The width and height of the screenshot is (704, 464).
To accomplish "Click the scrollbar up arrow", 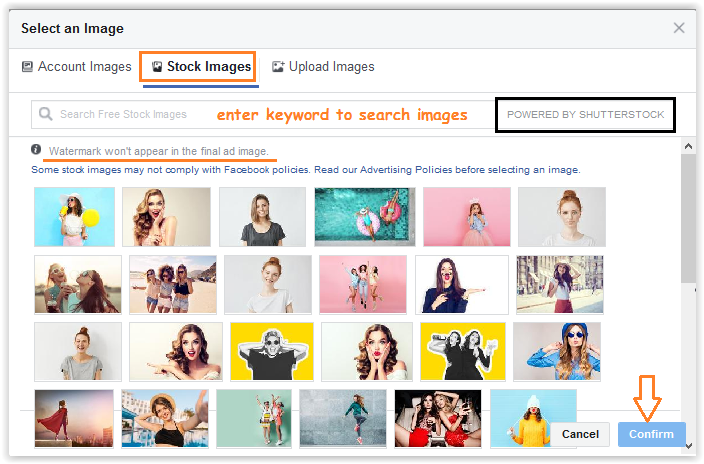I will tap(688, 147).
